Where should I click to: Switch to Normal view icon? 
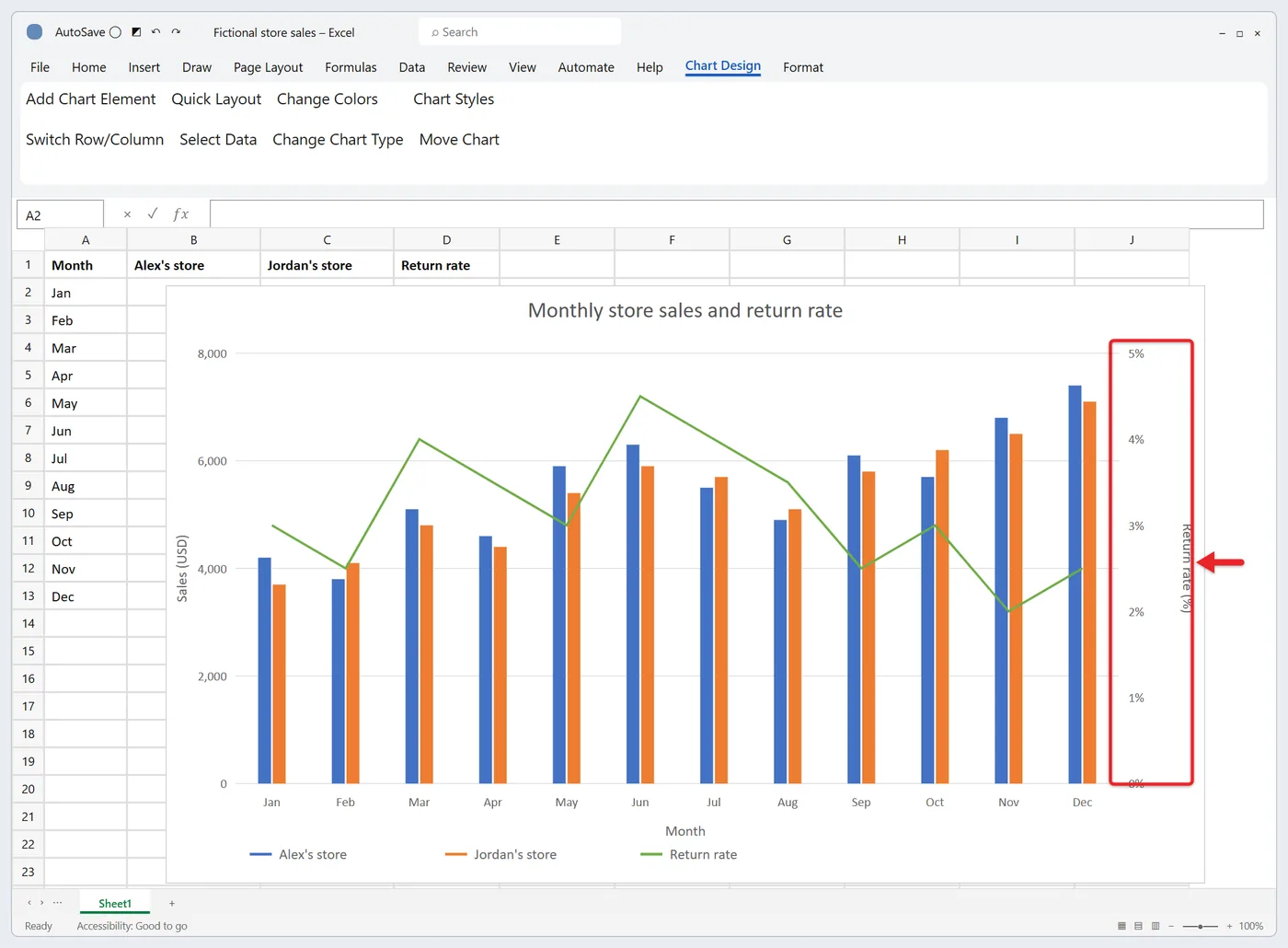click(1121, 926)
